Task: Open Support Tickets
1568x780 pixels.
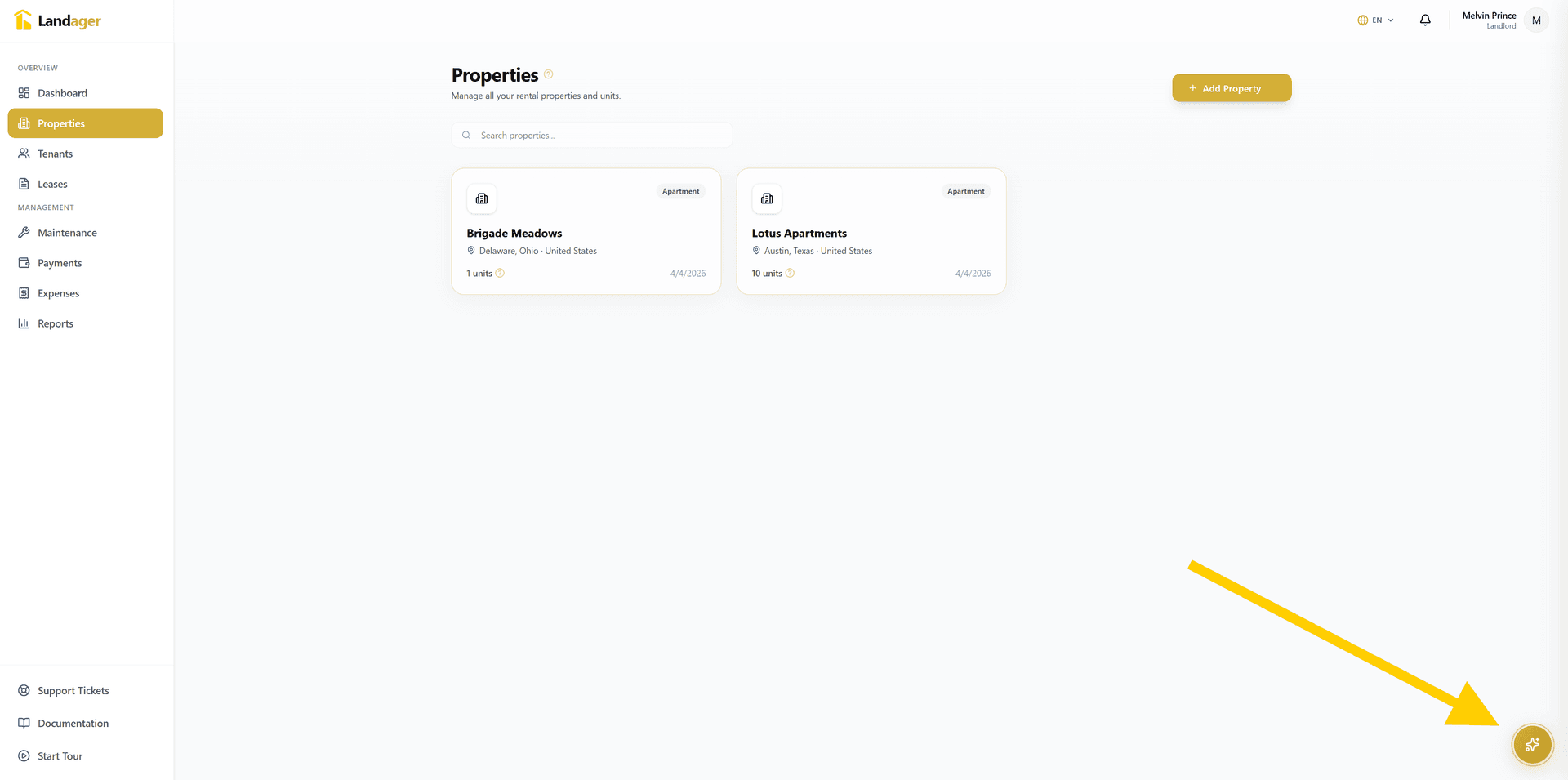Action: click(x=73, y=690)
